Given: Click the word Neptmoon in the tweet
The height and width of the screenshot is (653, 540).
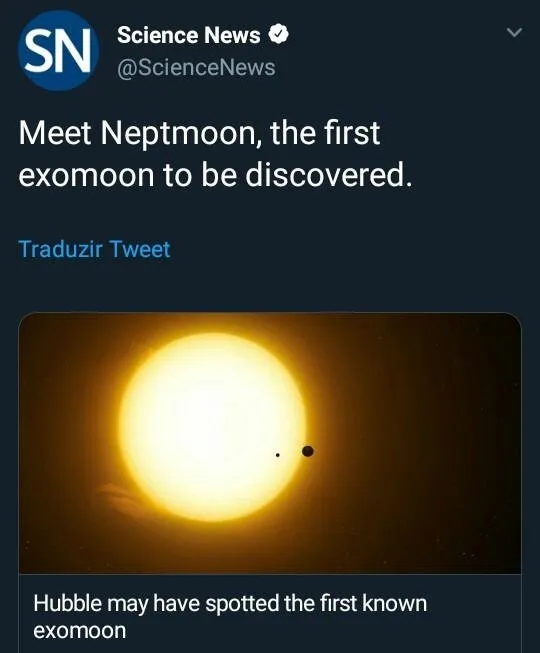Looking at the screenshot, I should [x=182, y=134].
